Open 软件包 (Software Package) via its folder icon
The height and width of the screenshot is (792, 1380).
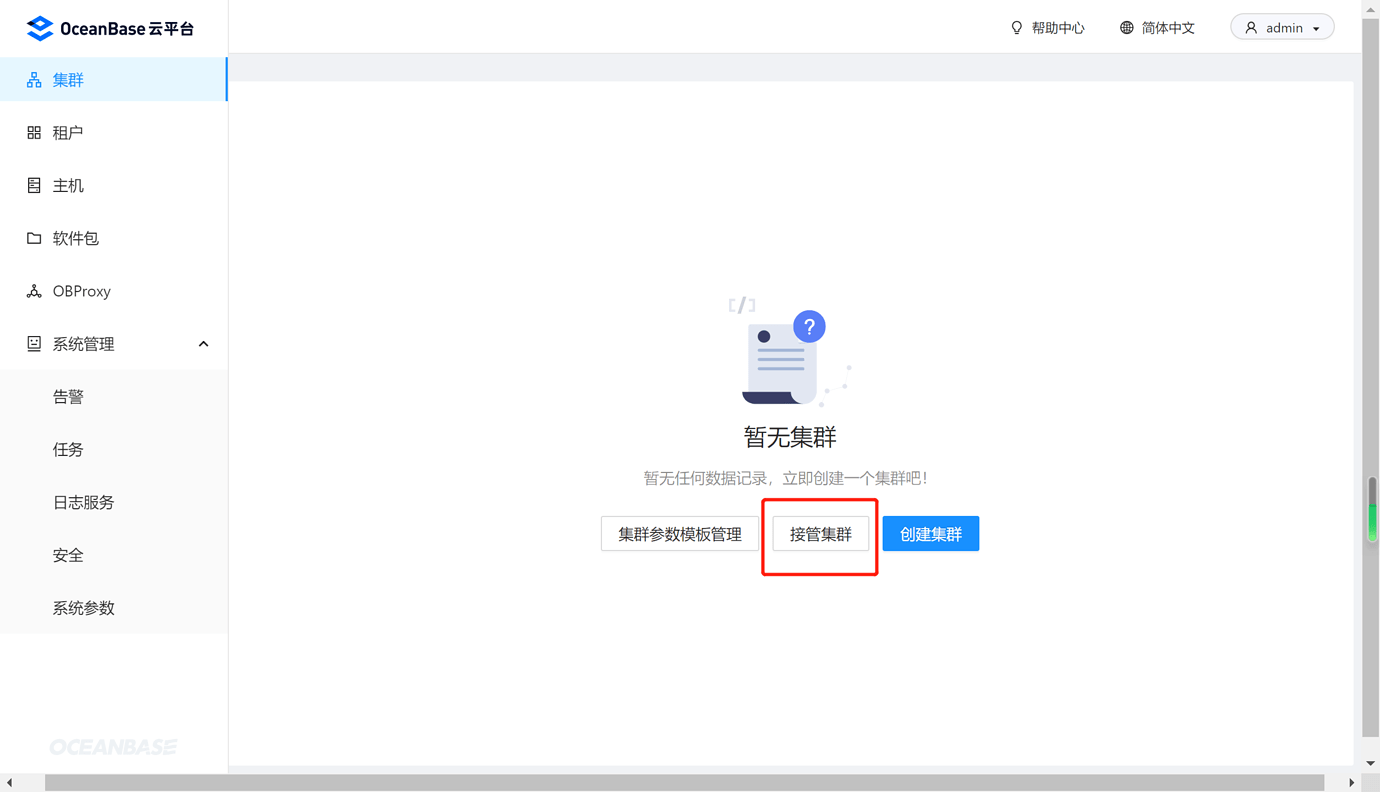click(33, 237)
